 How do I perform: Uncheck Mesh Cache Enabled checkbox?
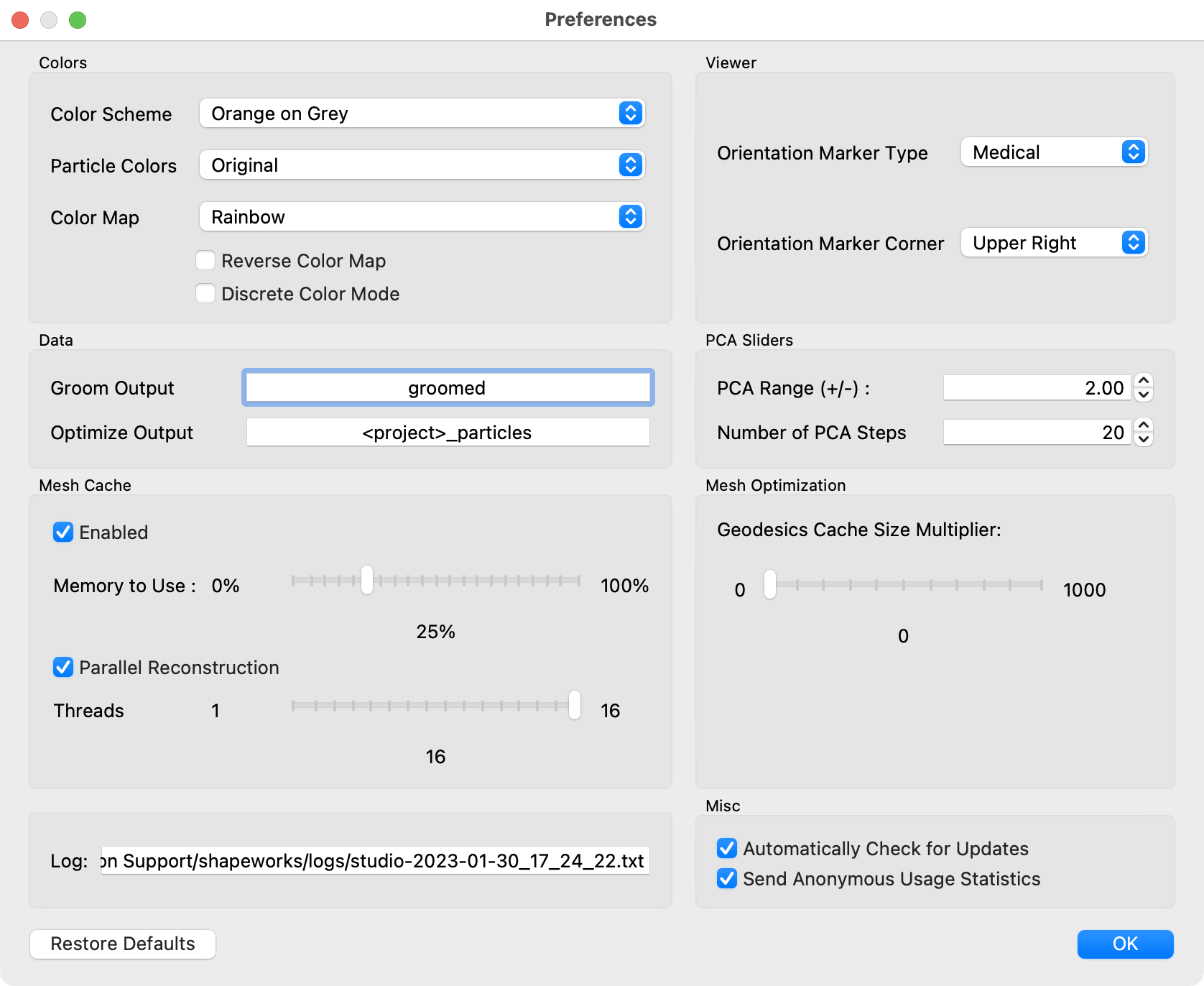click(63, 532)
